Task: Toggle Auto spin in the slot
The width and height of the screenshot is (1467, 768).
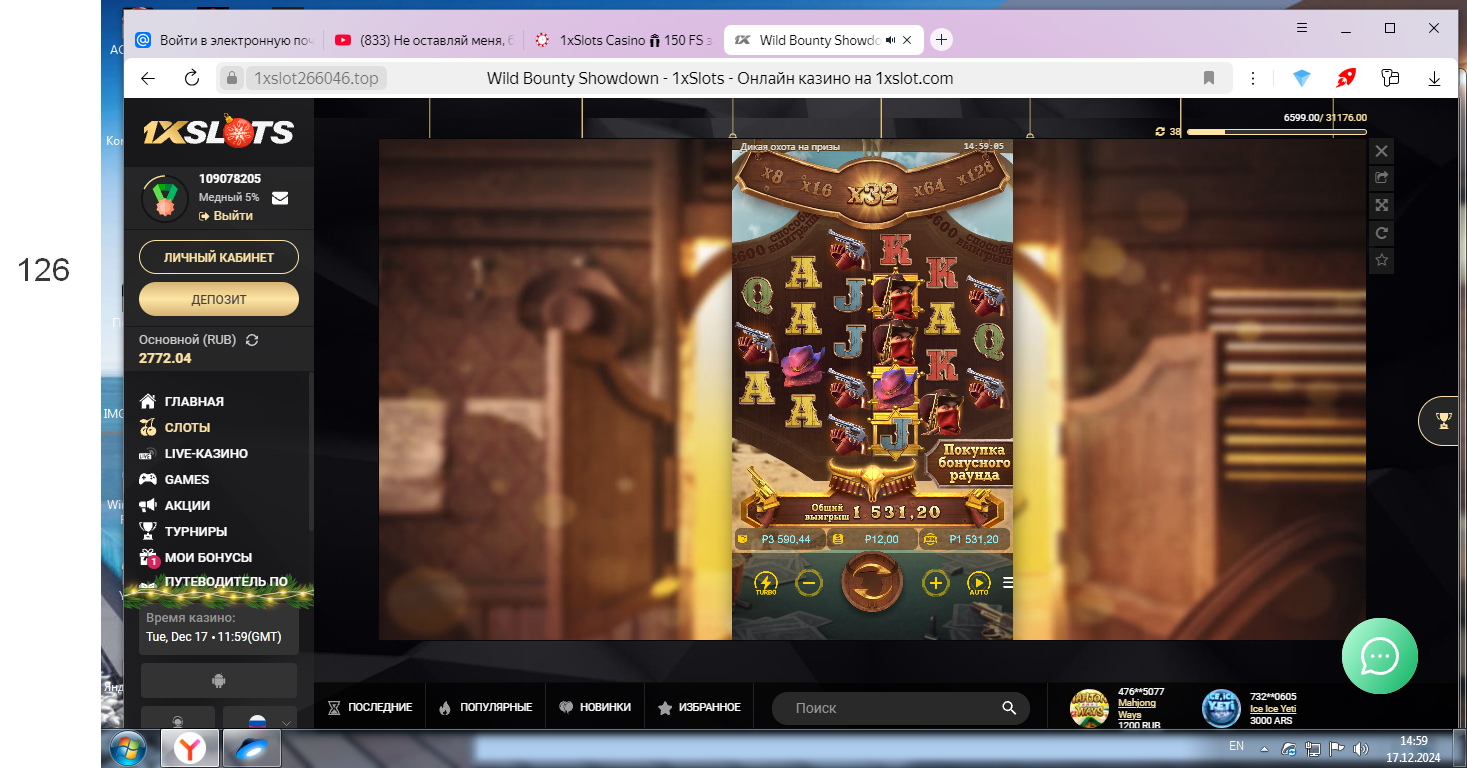Action: click(x=978, y=583)
